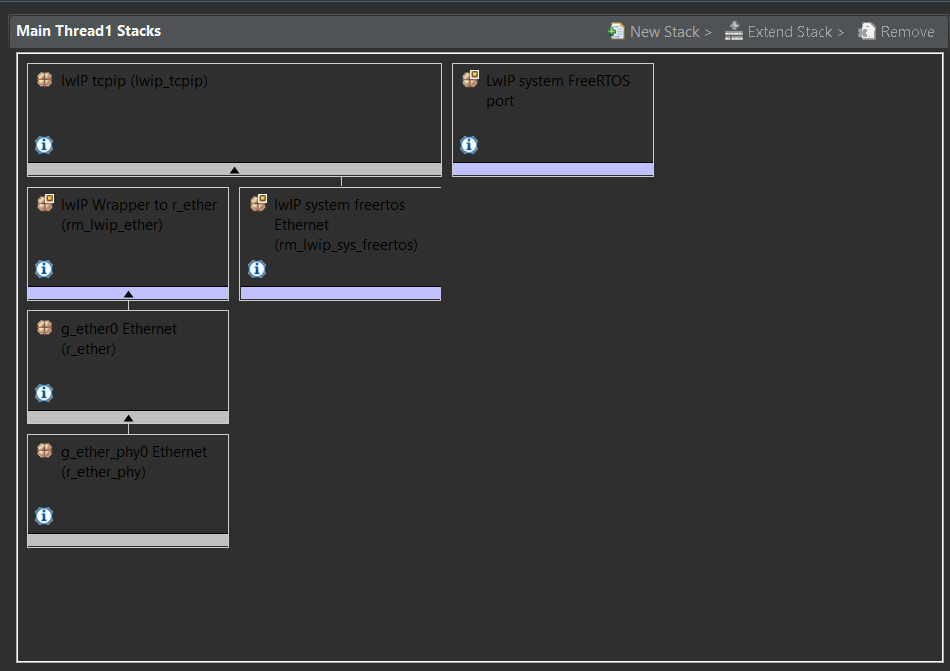Click the lwIP Wrapper to r_ether module icon
950x671 pixels.
pos(45,202)
